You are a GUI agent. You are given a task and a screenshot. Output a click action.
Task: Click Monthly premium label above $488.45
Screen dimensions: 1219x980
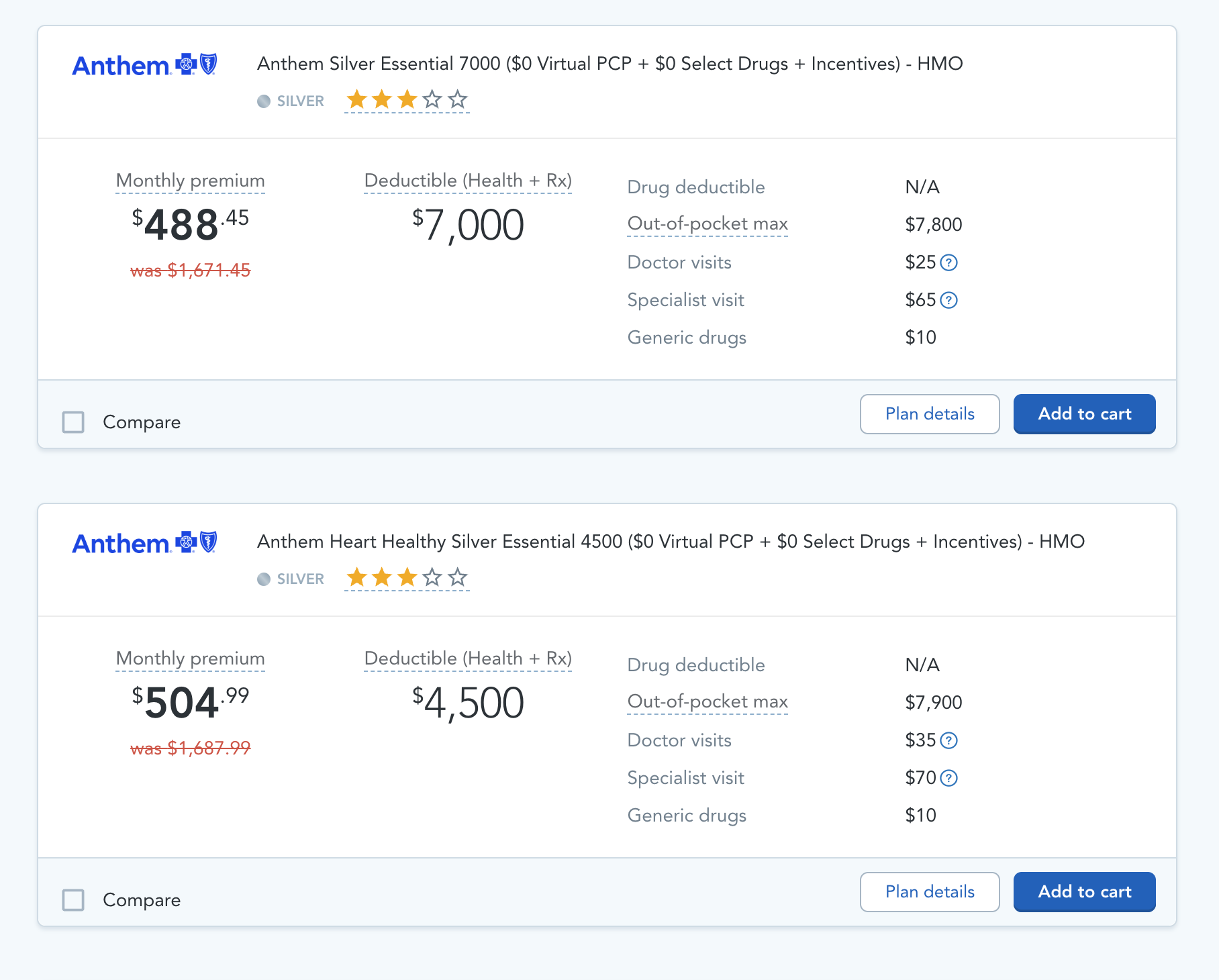tap(190, 181)
